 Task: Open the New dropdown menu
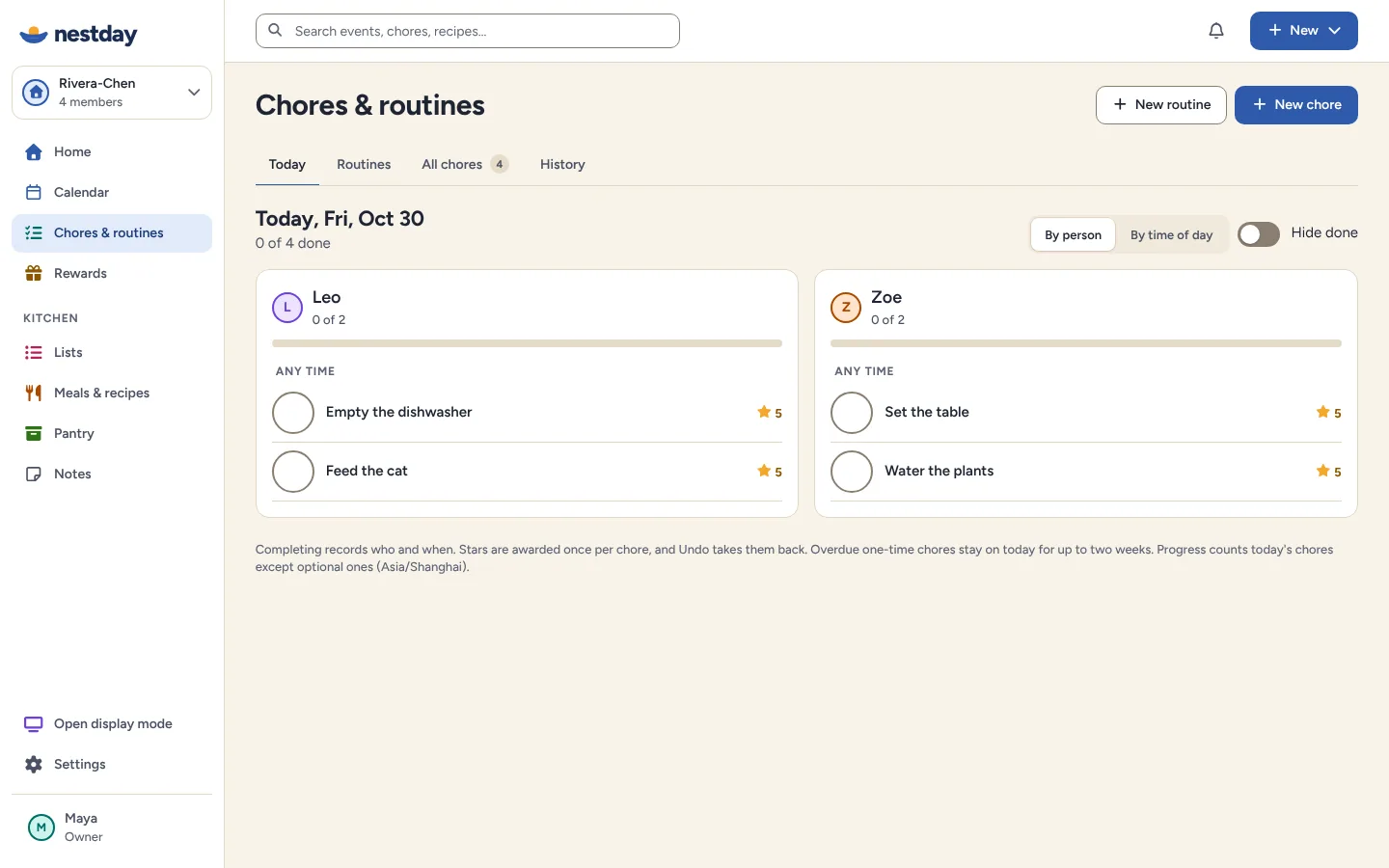click(1304, 31)
